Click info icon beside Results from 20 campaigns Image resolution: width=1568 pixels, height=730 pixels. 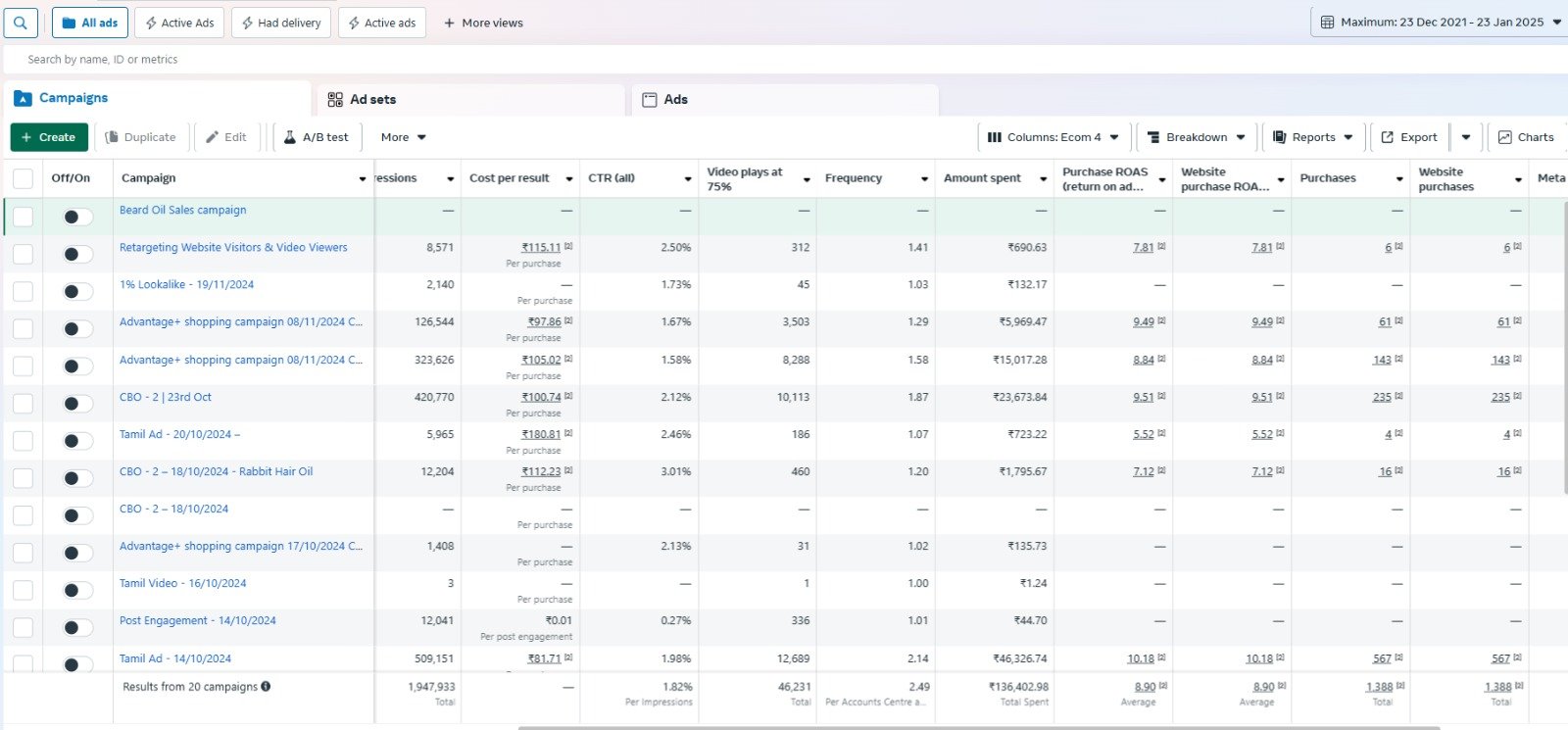266,687
